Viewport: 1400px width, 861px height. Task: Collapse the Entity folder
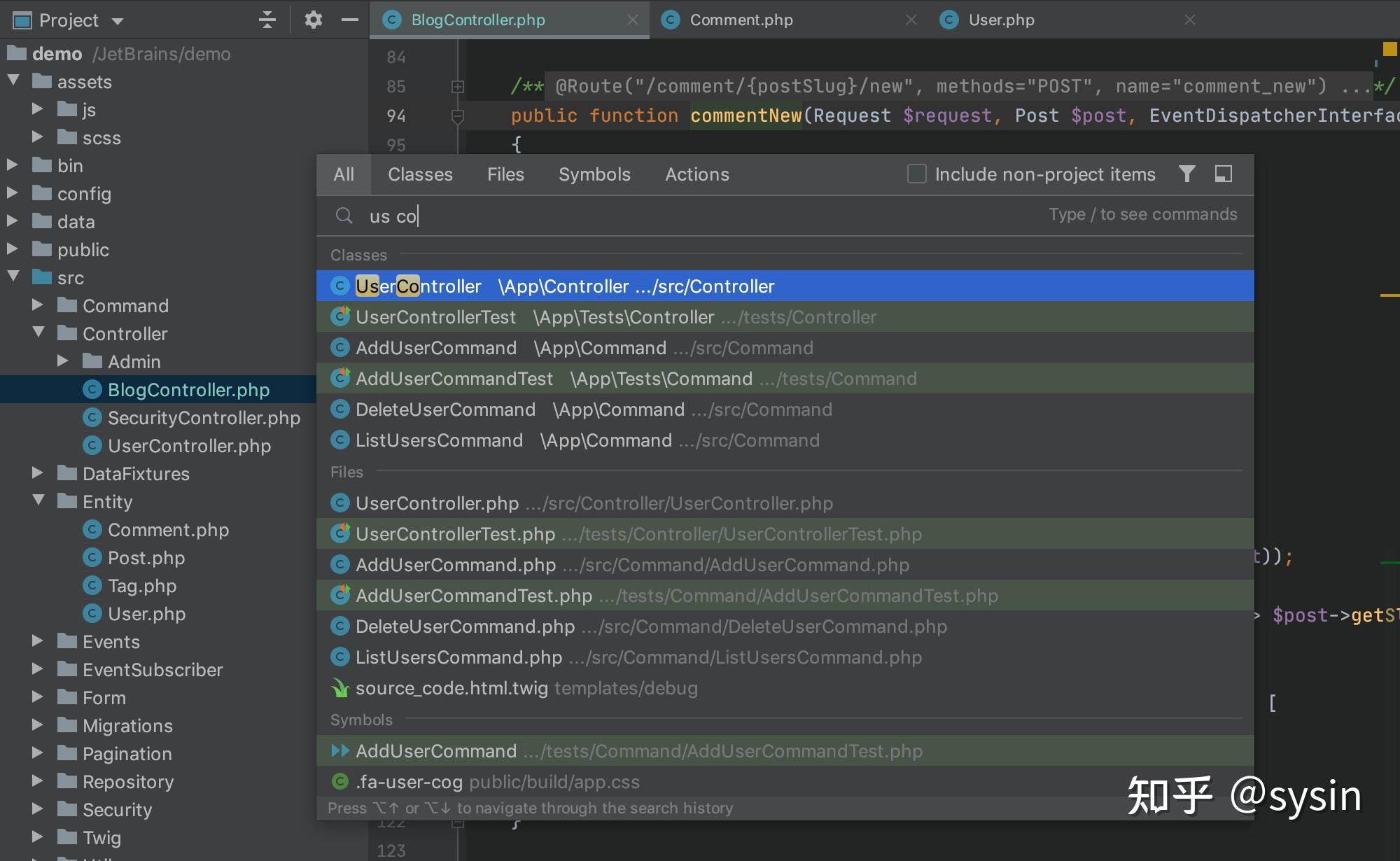tap(38, 501)
